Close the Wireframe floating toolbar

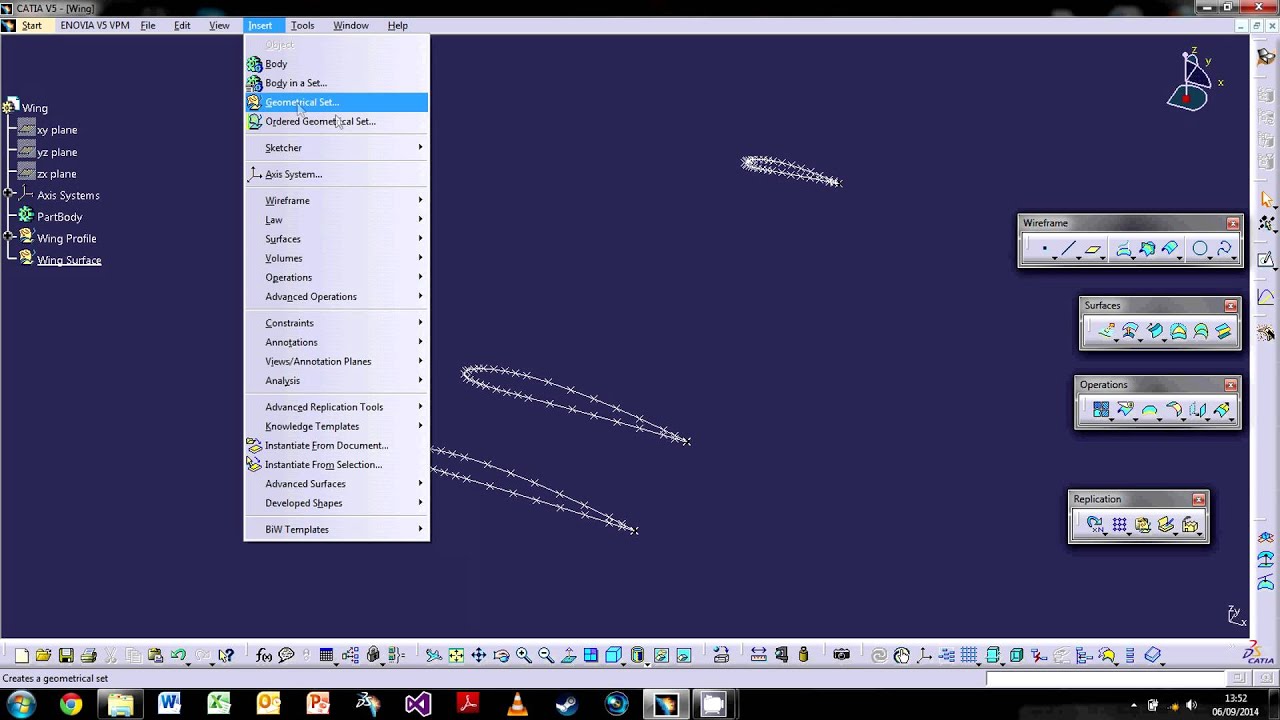[x=1233, y=223]
